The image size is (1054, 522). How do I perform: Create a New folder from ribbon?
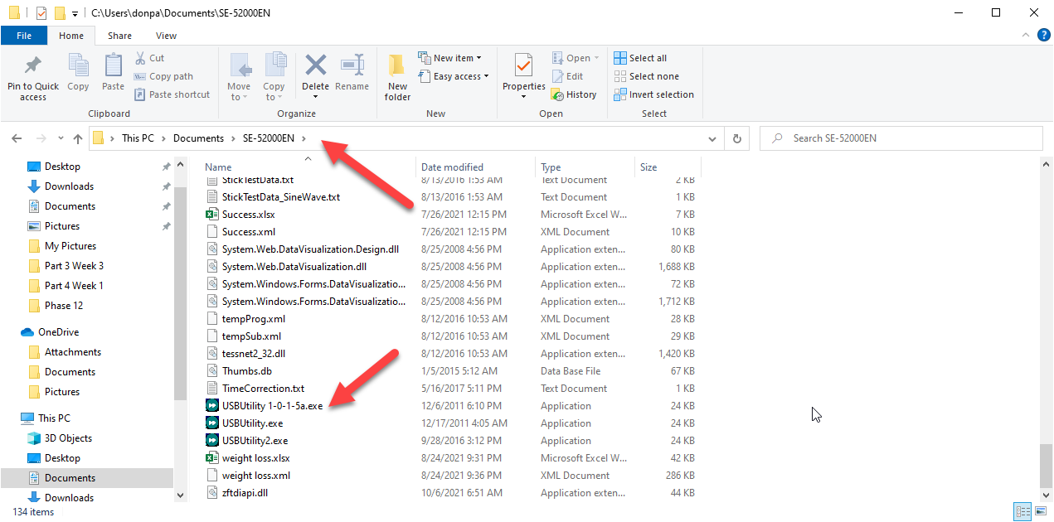(397, 77)
